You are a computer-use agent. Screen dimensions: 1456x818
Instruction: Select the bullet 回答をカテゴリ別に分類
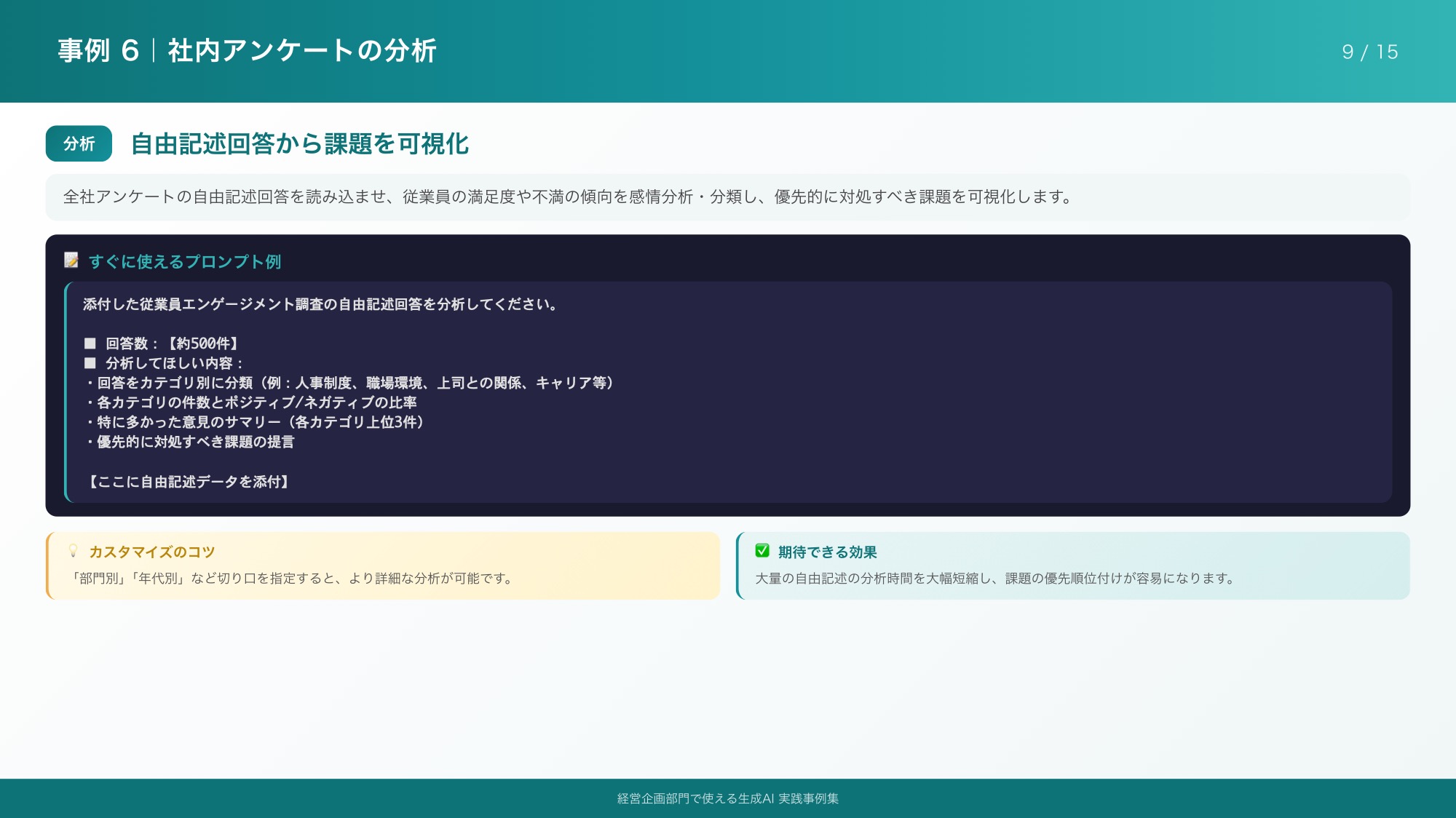(350, 383)
